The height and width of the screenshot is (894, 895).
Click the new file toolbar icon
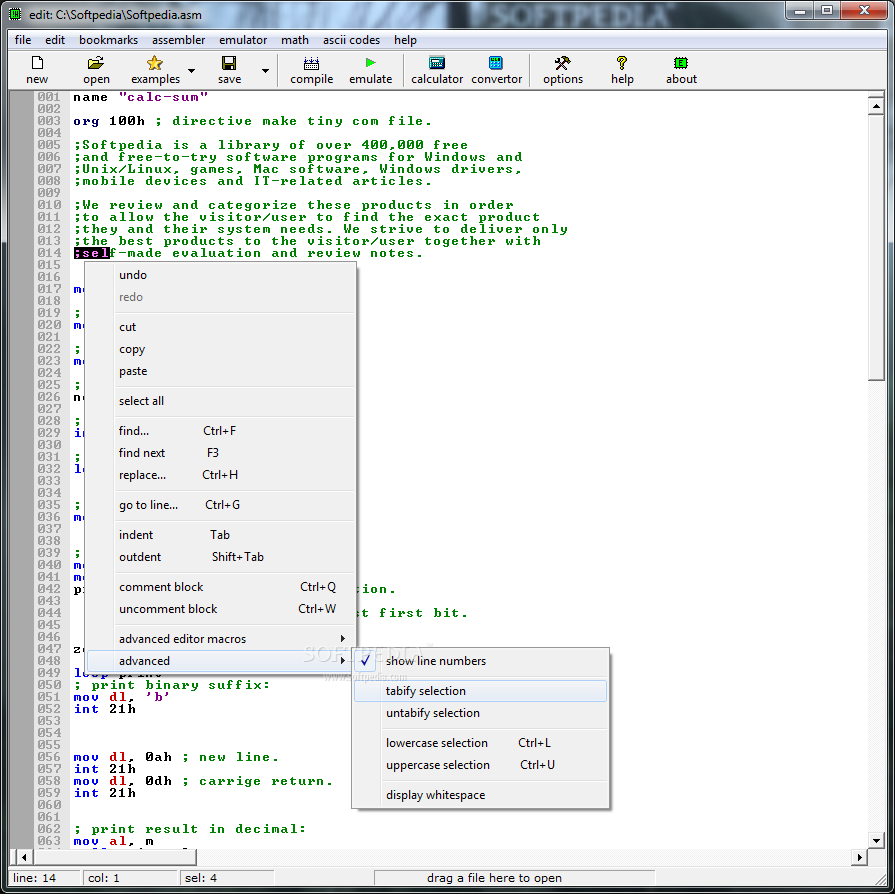click(37, 63)
